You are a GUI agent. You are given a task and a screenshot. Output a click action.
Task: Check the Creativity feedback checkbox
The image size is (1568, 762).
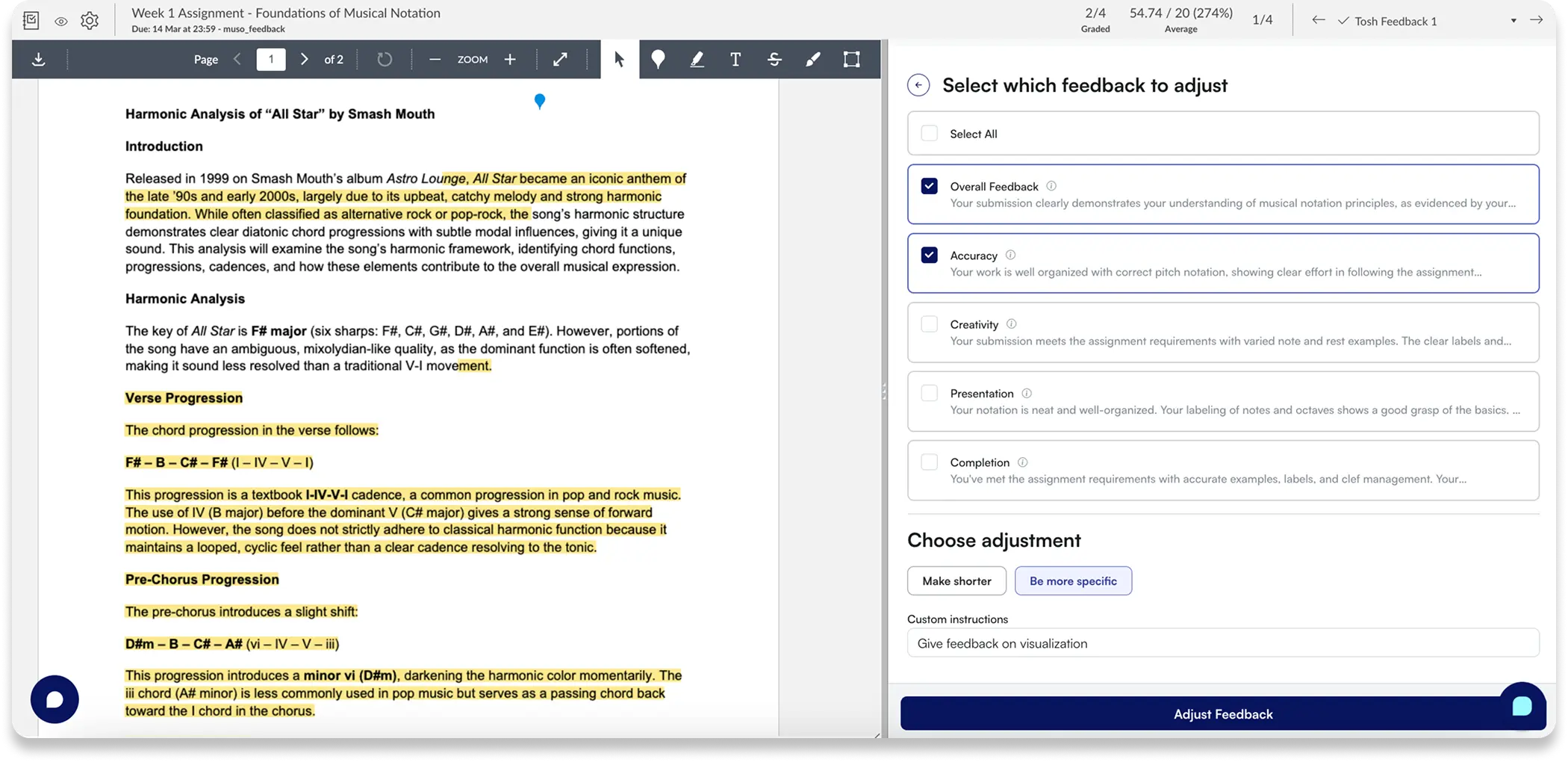(929, 323)
